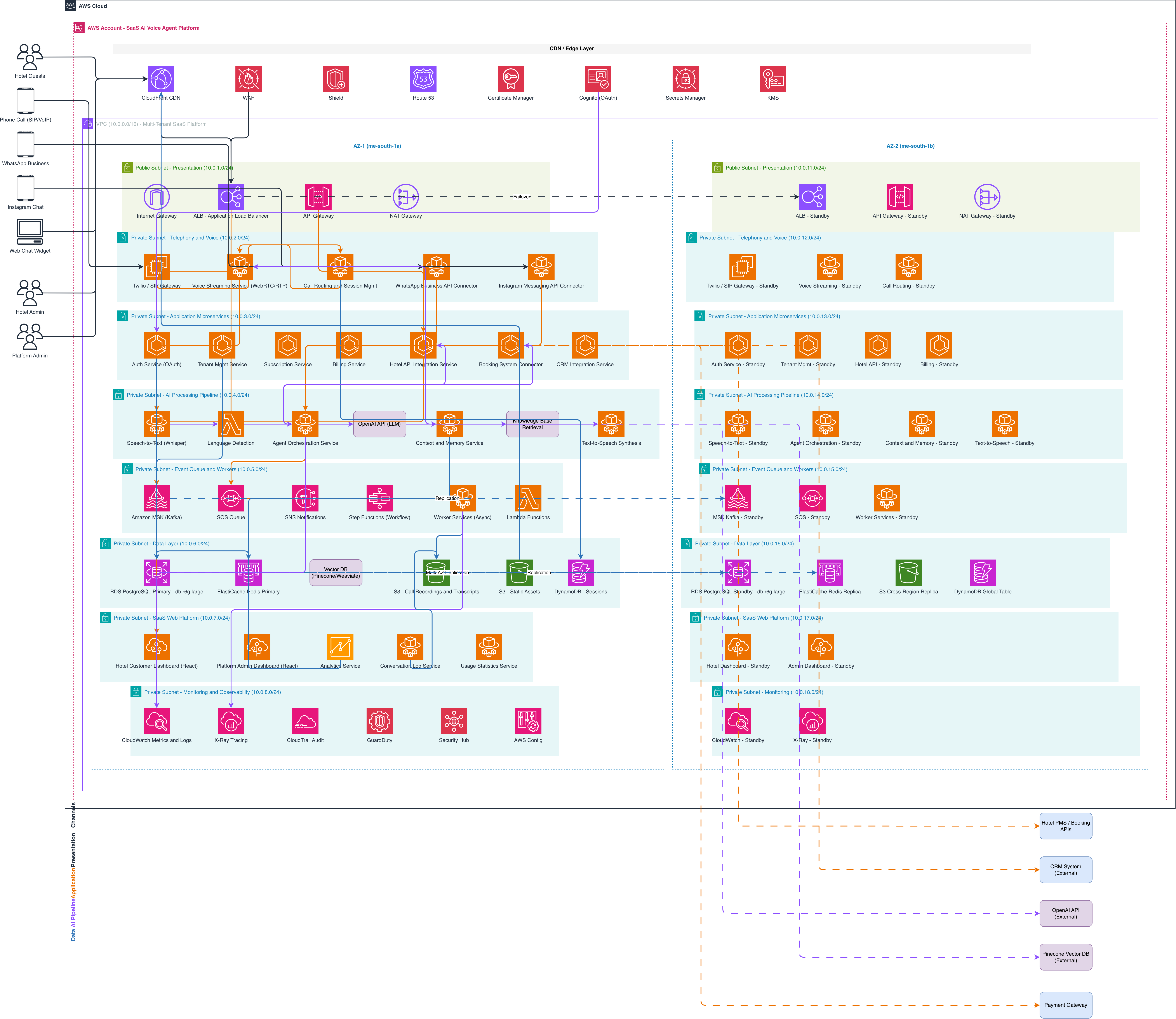Image resolution: width=1176 pixels, height=1019 pixels.
Task: Click the GuardDuty icon
Action: tap(379, 721)
